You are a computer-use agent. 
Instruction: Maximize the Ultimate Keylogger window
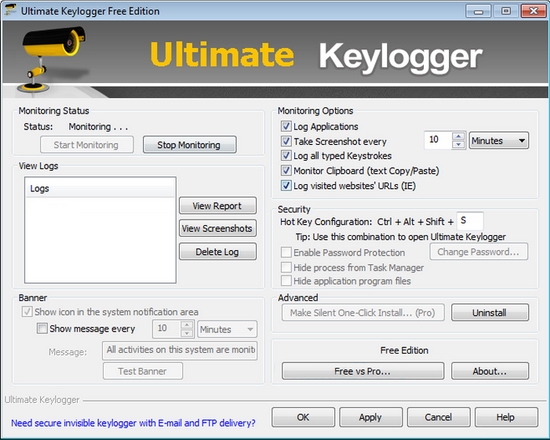click(505, 11)
